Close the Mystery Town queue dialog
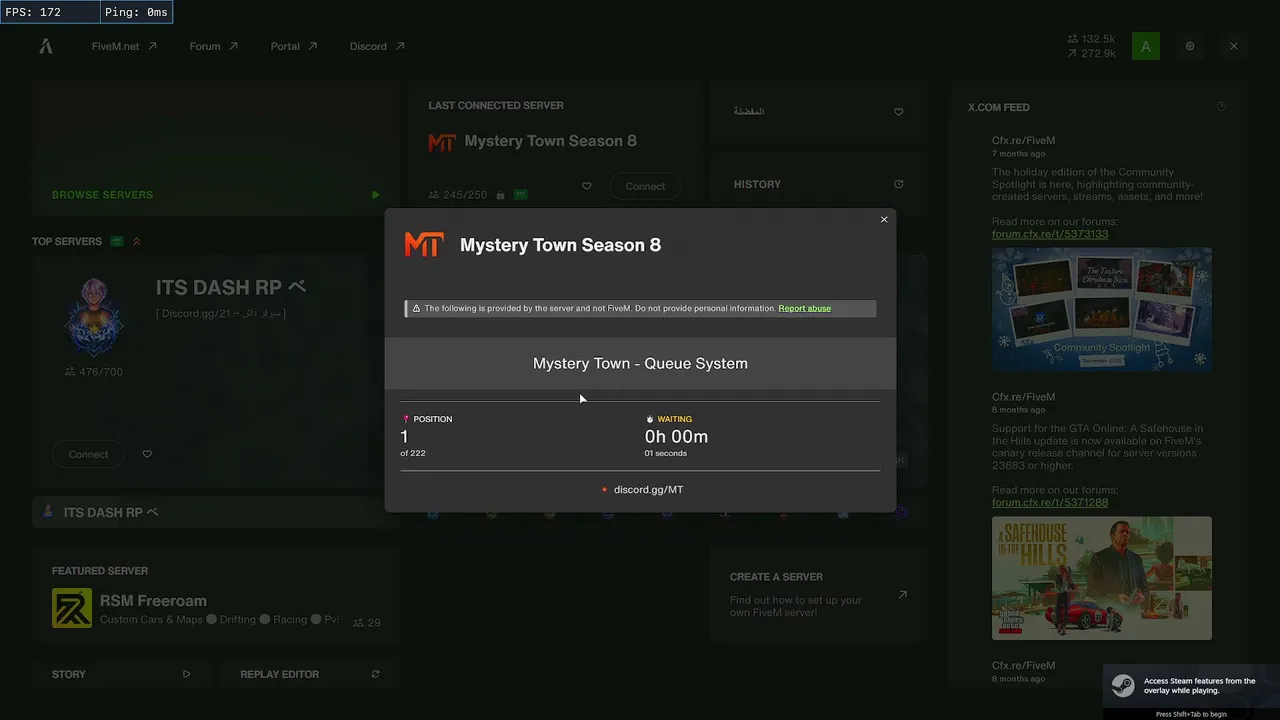 (x=884, y=220)
